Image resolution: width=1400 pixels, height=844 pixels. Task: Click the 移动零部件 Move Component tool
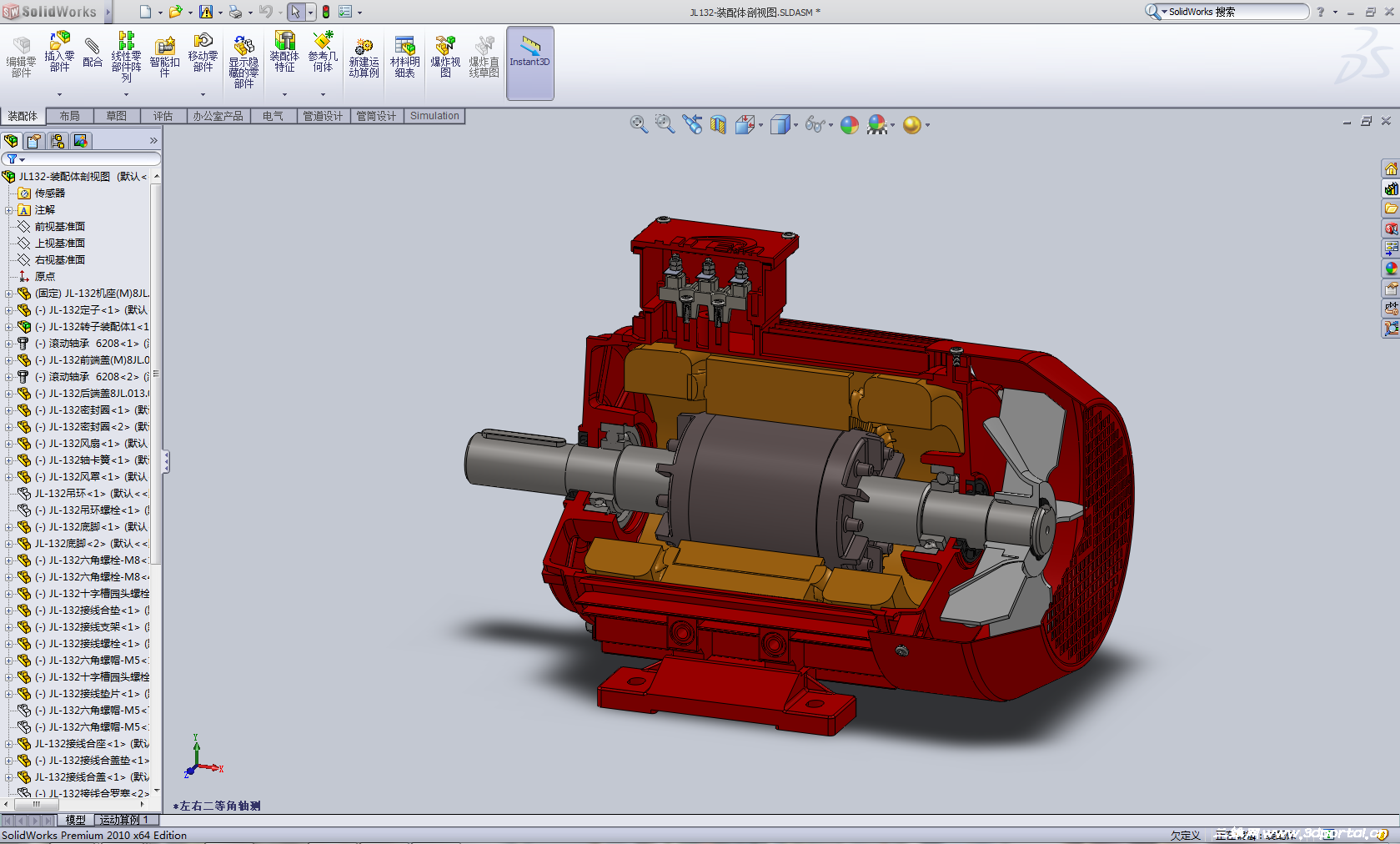tap(203, 52)
